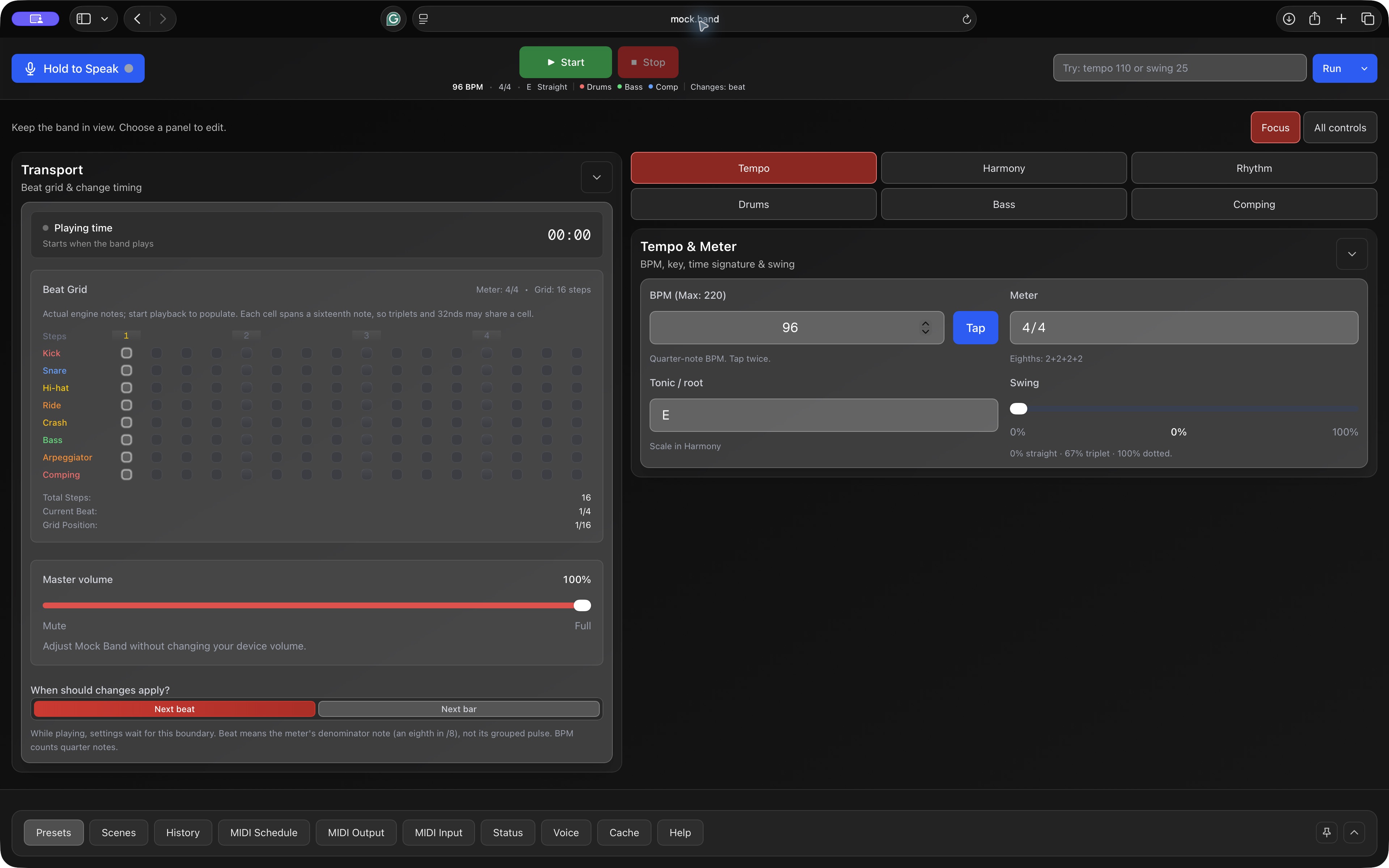The image size is (1389, 868).
Task: Open the MIDI Schedule tab
Action: [263, 833]
